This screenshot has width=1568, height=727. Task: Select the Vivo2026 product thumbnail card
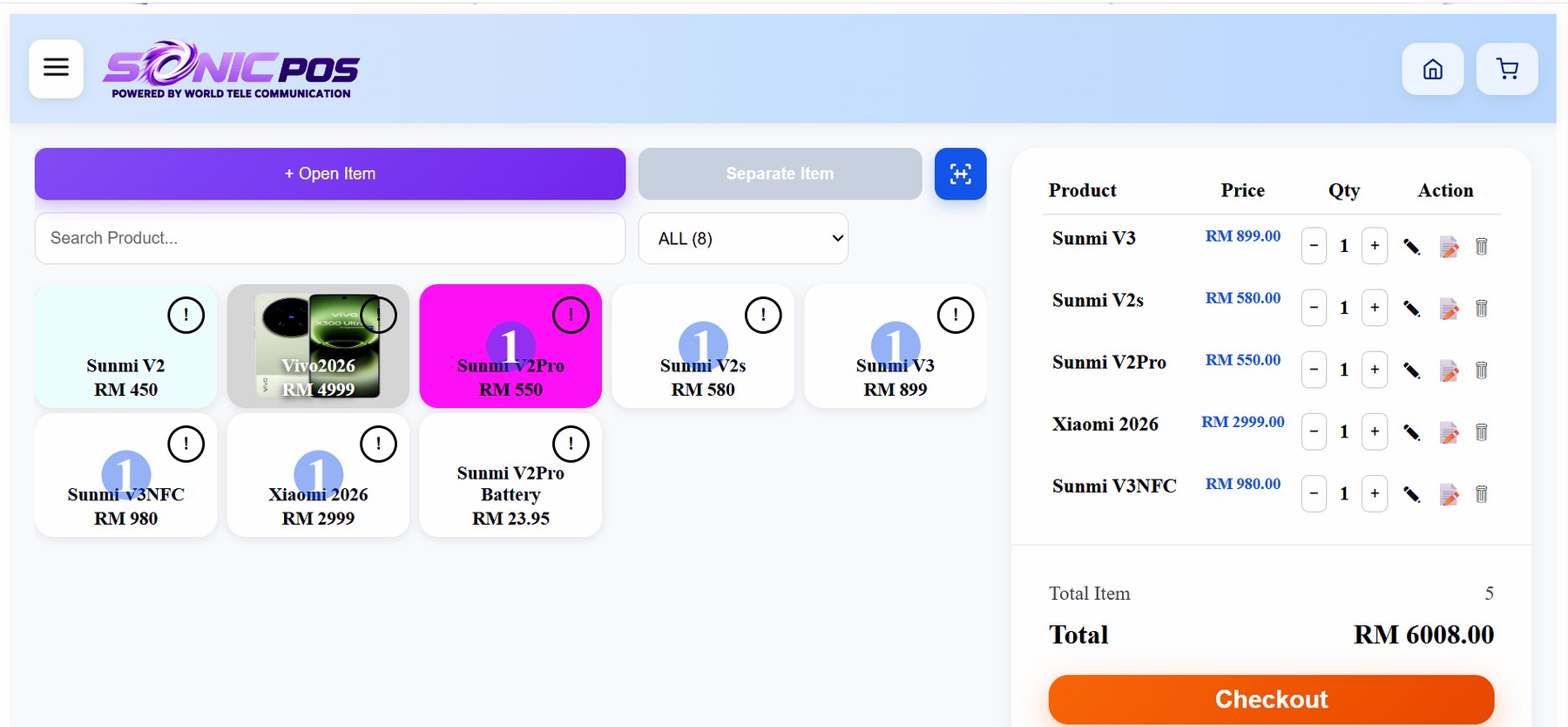318,346
